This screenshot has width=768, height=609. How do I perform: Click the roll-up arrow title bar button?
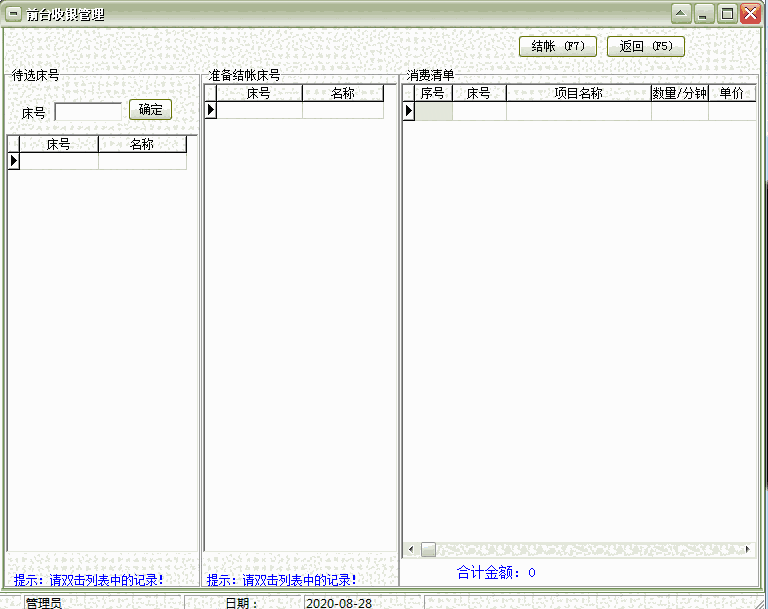pos(681,13)
